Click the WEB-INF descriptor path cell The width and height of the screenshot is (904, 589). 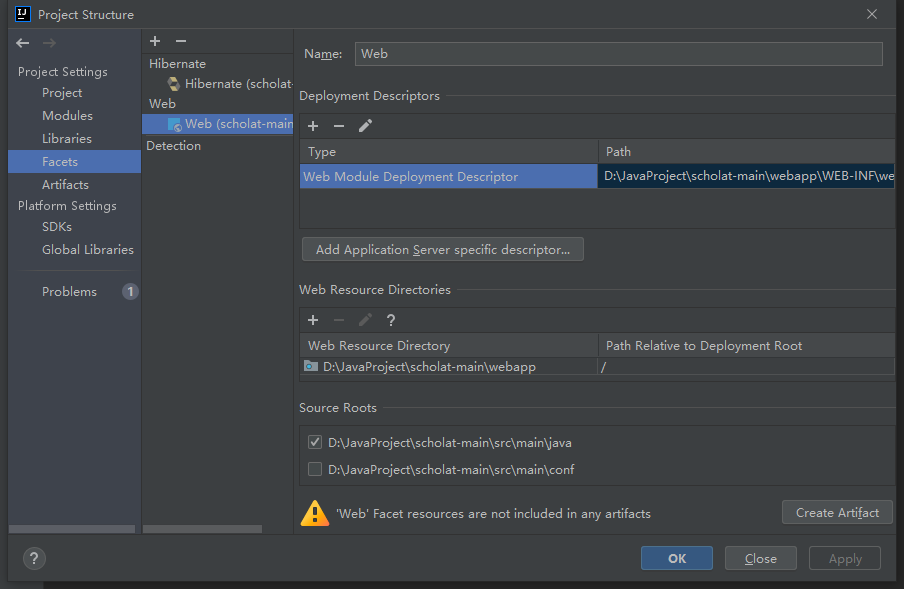click(746, 176)
